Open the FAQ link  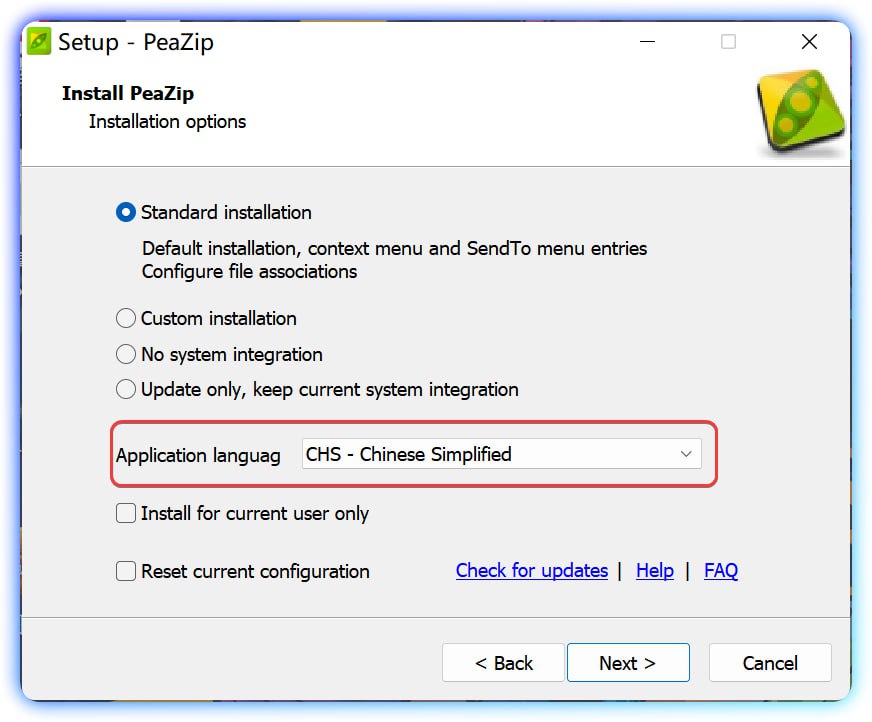[721, 571]
